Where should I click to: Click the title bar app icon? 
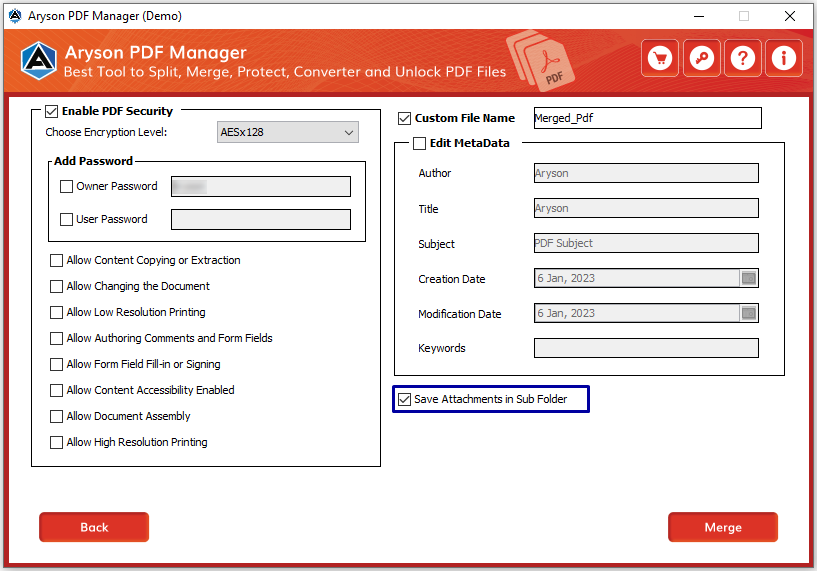(x=15, y=16)
